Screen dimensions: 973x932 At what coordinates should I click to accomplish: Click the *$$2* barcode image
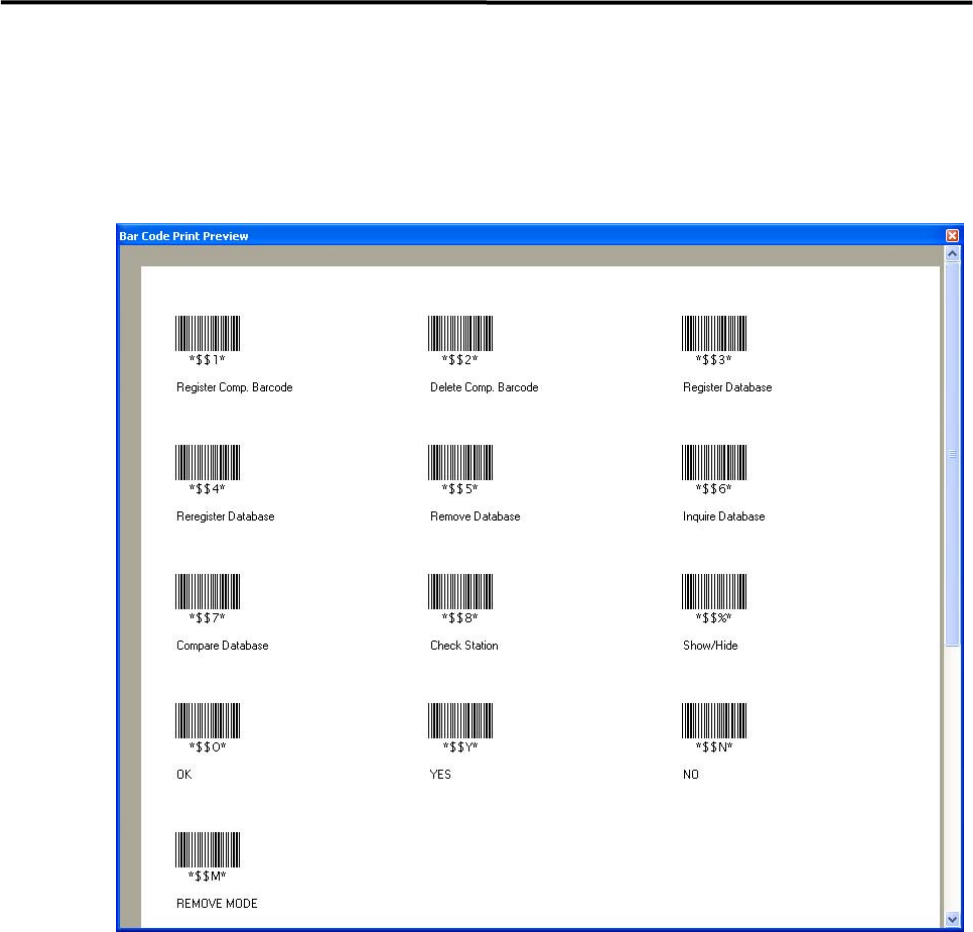click(460, 333)
